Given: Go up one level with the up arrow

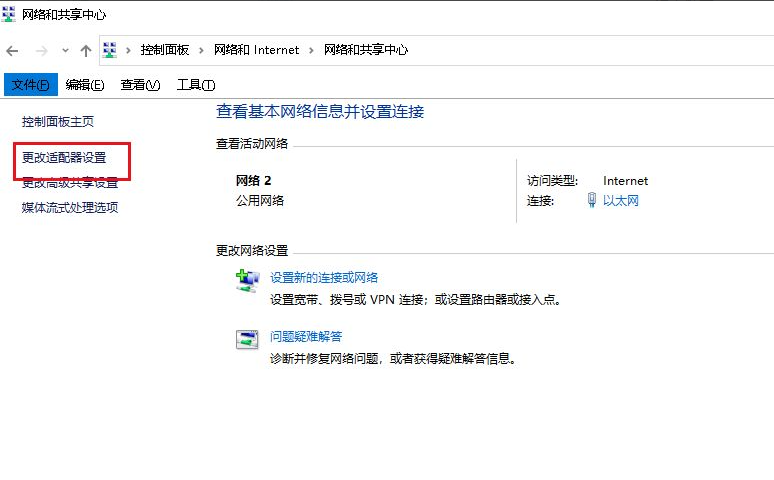Looking at the screenshot, I should pos(86,50).
